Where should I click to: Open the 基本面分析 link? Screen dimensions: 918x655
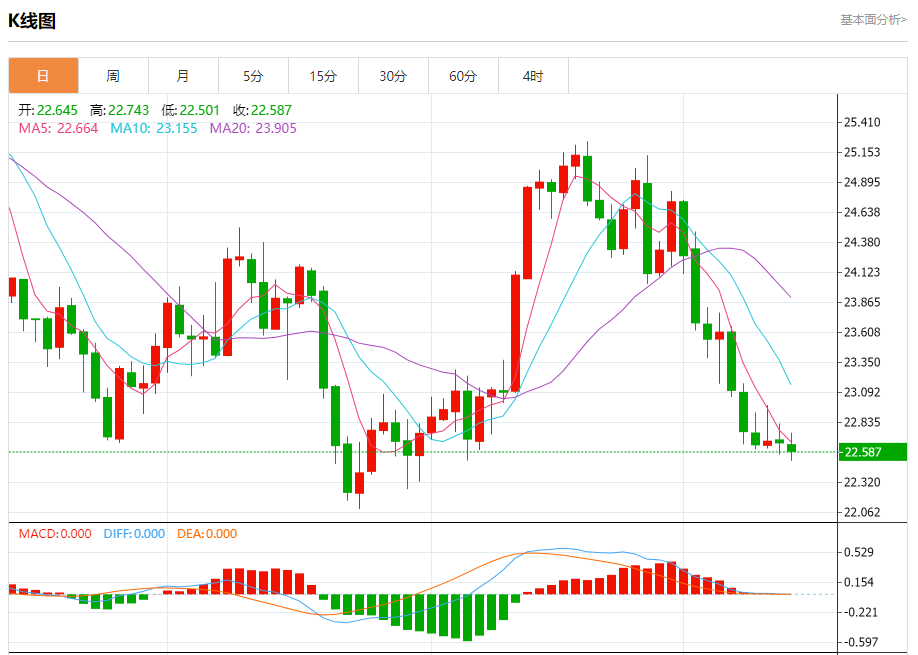pos(874,19)
